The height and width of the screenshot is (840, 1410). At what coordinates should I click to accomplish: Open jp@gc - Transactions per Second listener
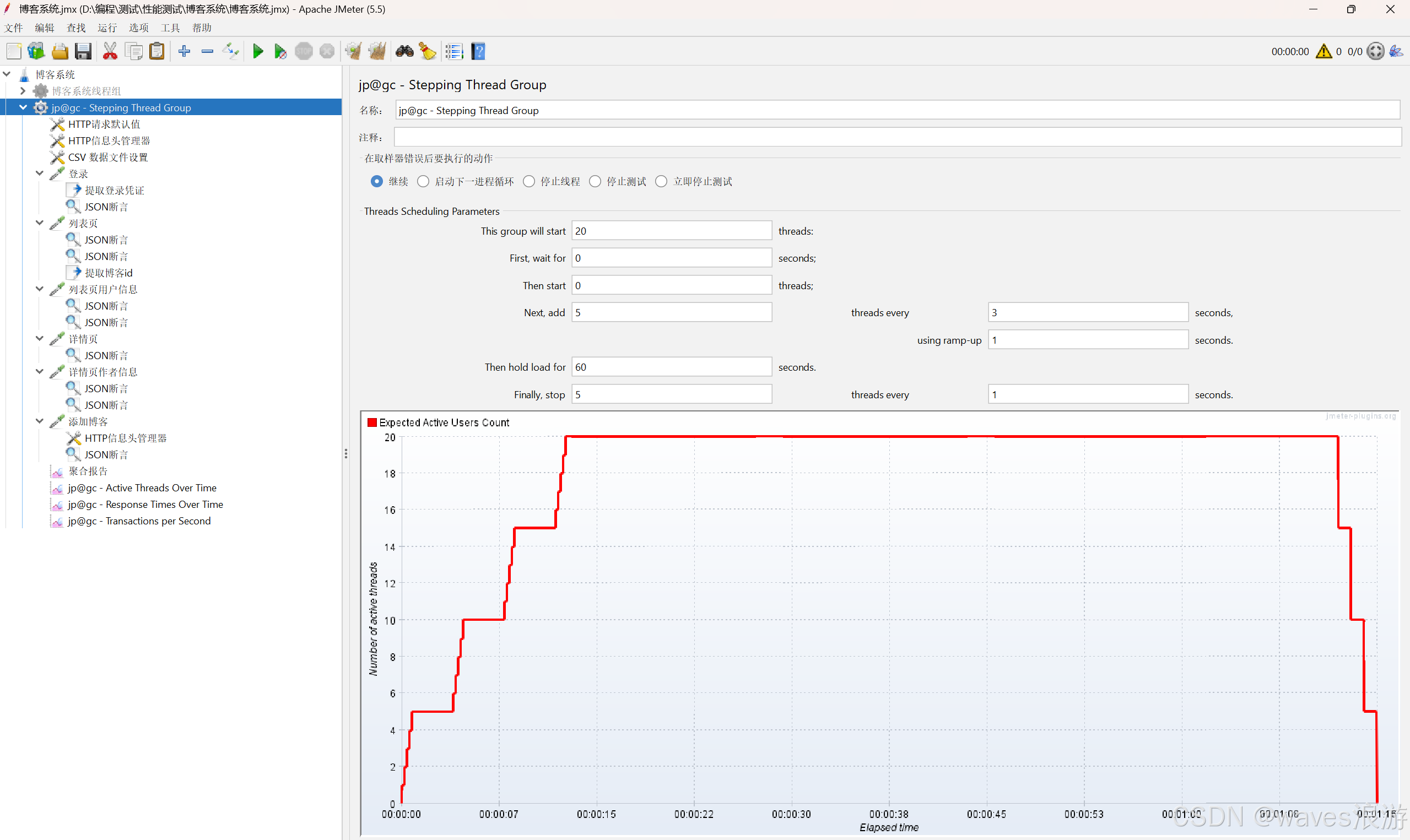[139, 521]
